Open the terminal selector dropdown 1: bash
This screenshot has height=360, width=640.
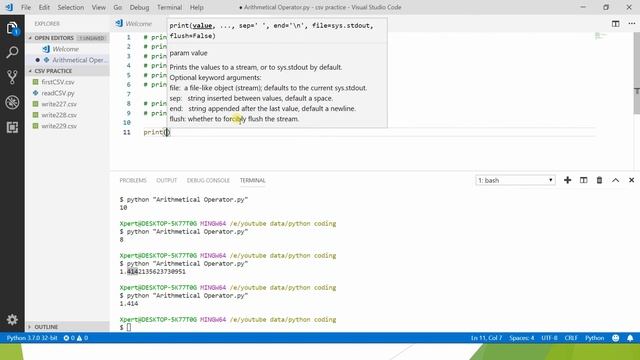[515, 180]
